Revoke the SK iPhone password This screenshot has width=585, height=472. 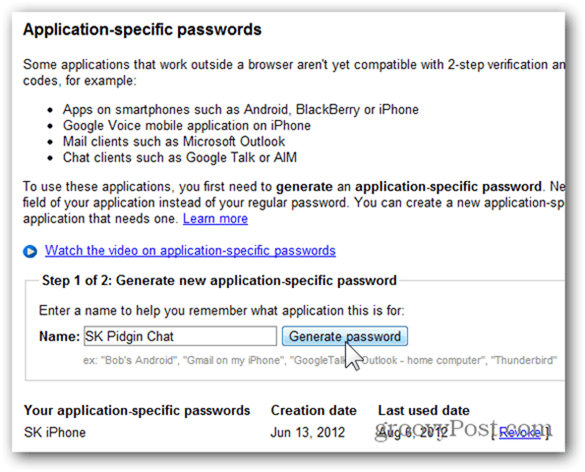520,432
